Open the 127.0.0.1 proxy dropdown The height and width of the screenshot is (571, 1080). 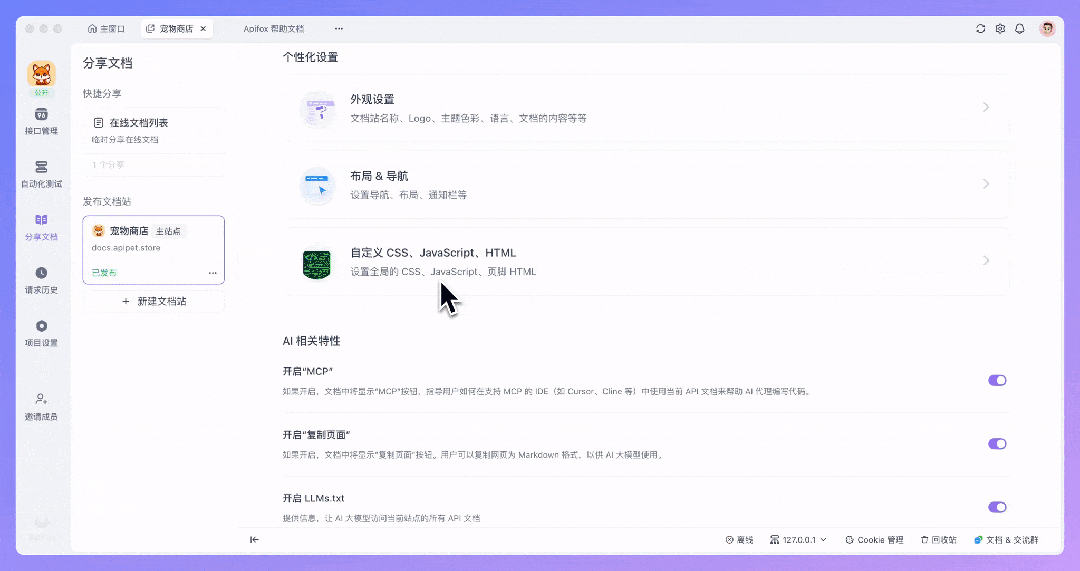[798, 540]
